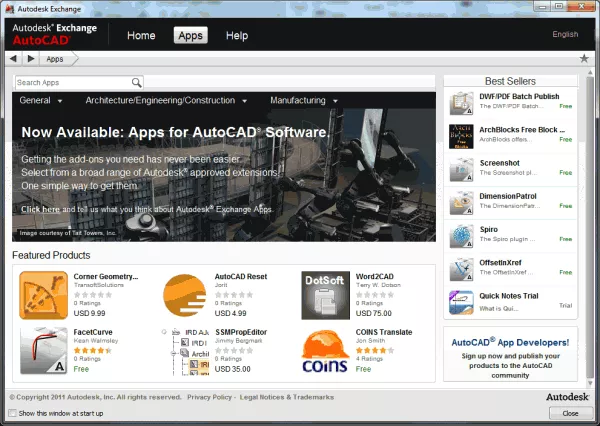
Task: Click the Spiro plugin icon
Action: point(461,236)
